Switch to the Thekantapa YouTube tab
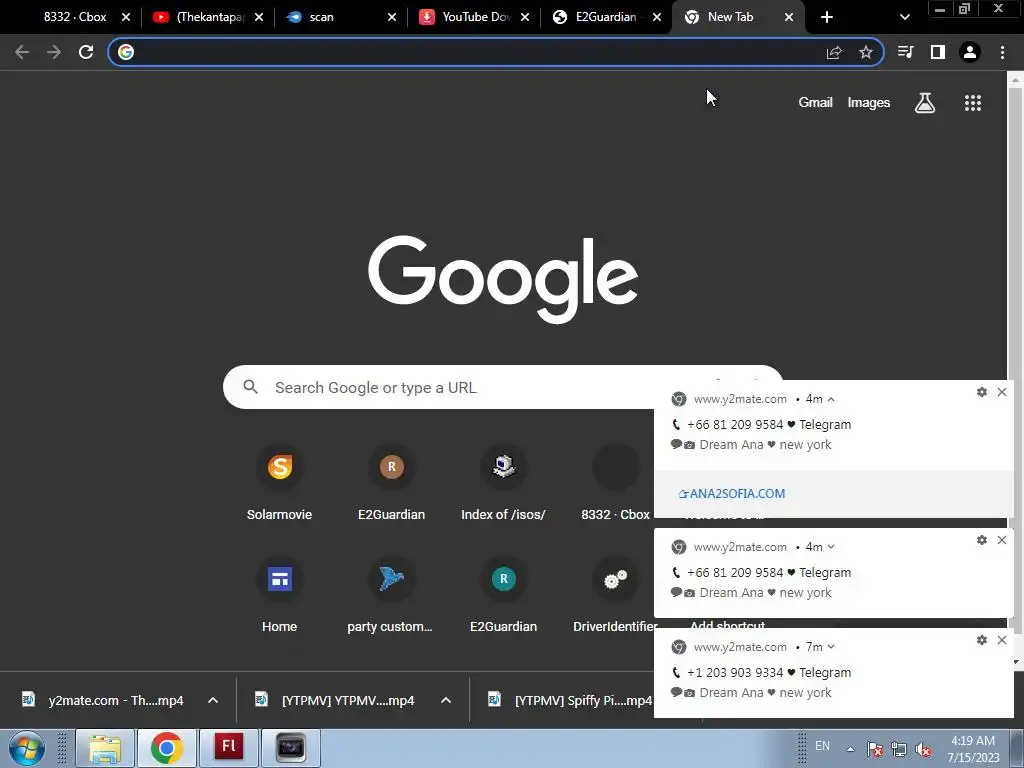This screenshot has width=1024, height=768. (208, 17)
